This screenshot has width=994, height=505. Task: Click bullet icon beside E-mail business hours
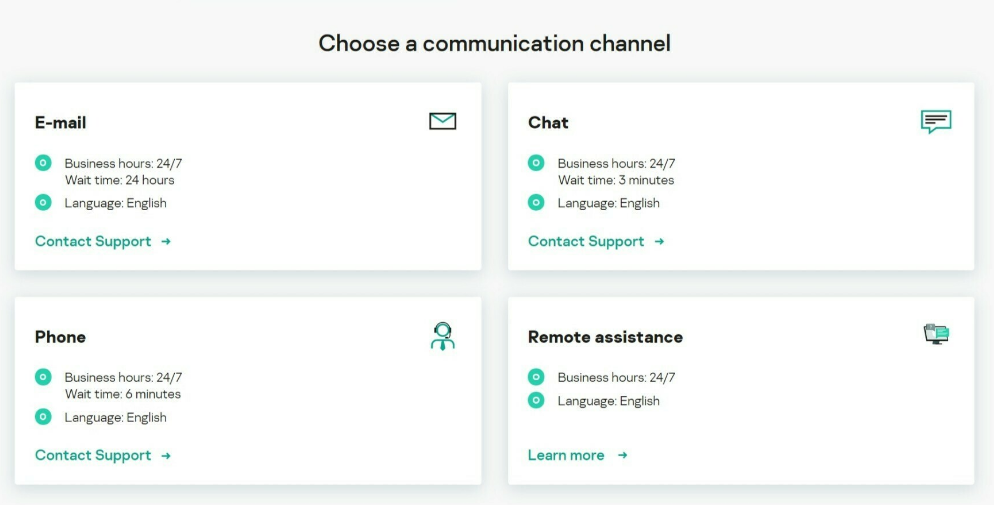coord(43,163)
